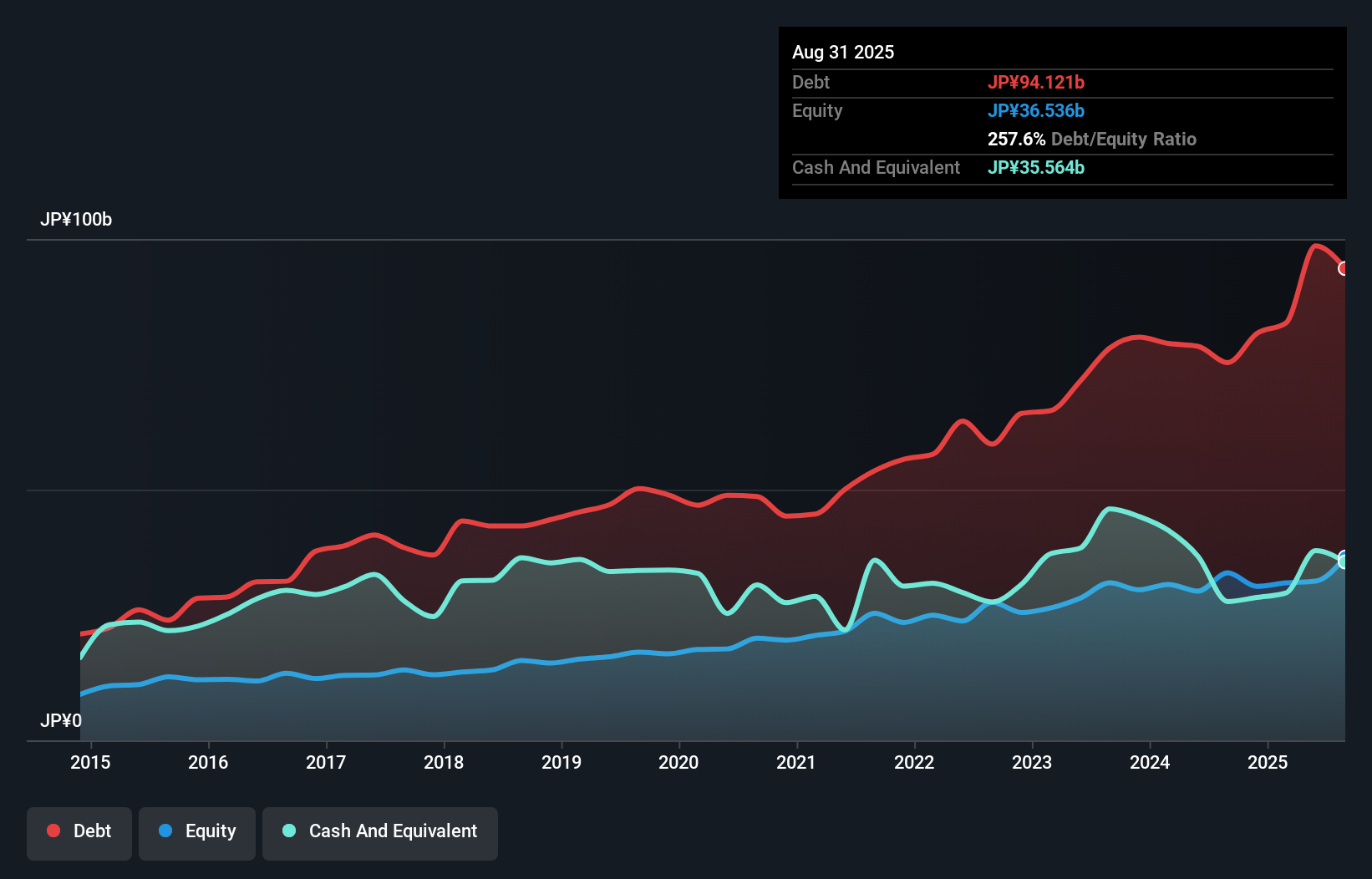Click the 257.6% Debt/Equity Ratio text
Screen dimensions: 1372x879
[1092, 139]
